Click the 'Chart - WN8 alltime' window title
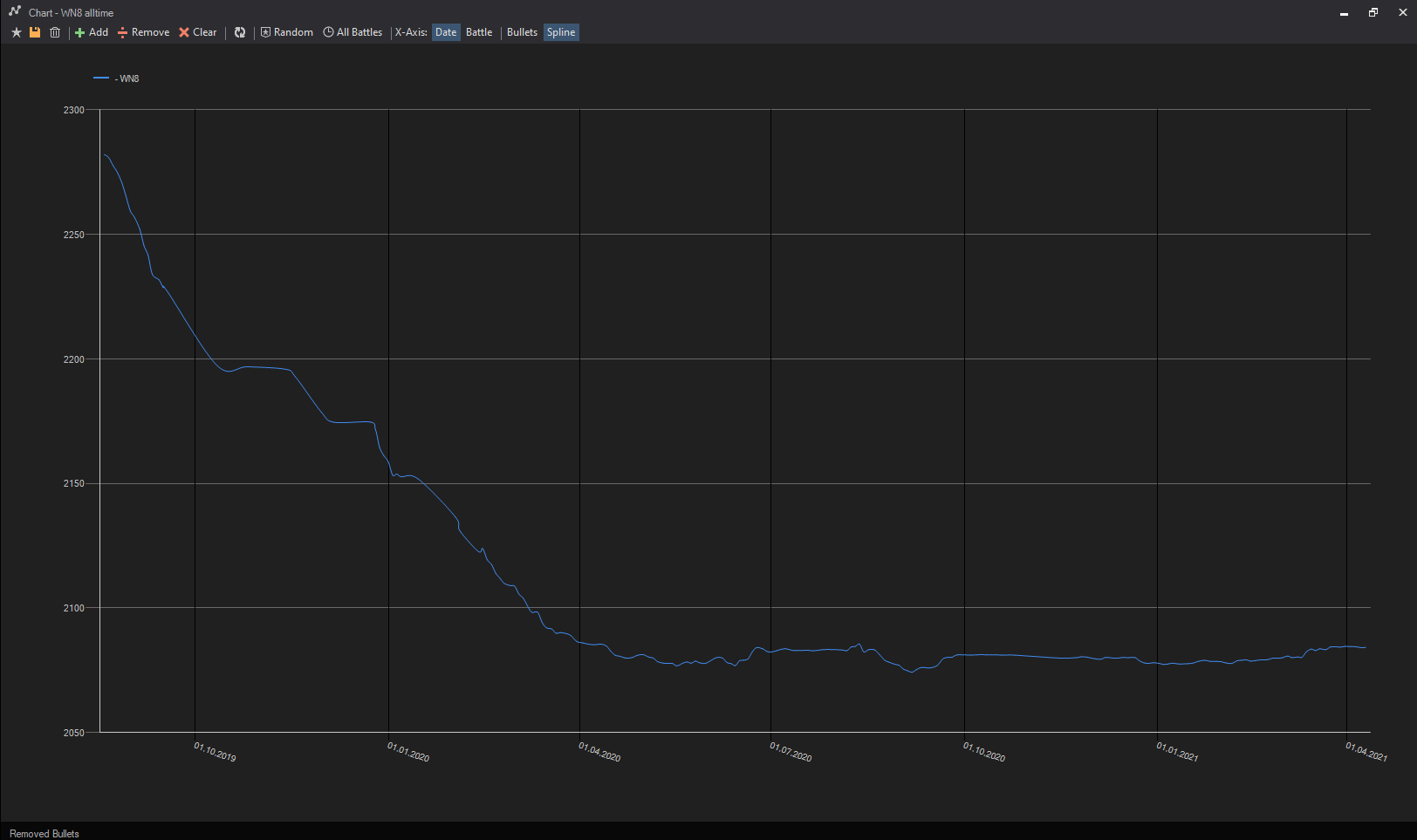The image size is (1417, 840). pos(71,13)
